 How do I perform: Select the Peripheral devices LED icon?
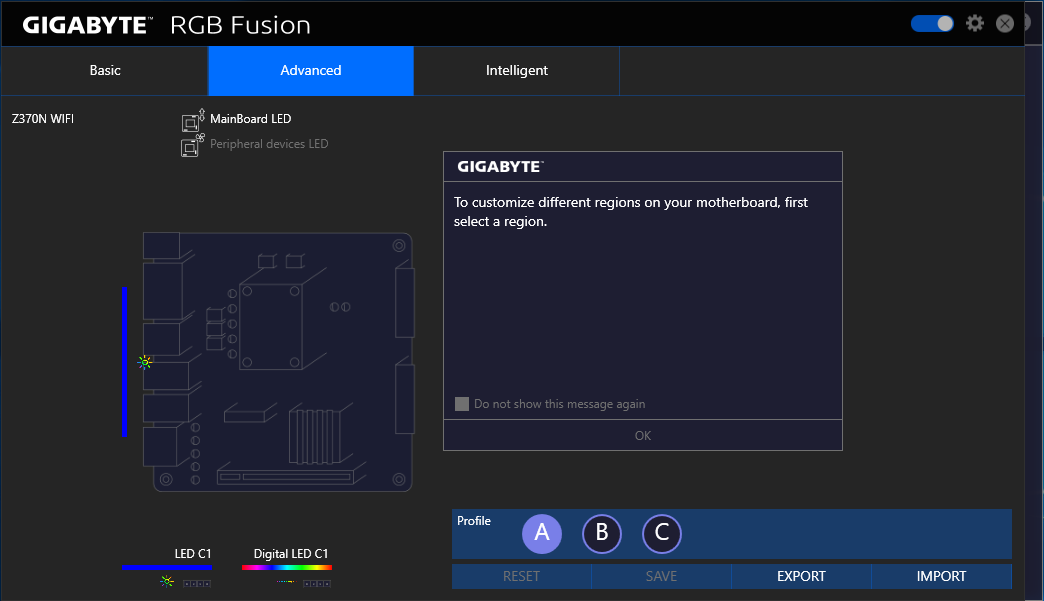192,145
